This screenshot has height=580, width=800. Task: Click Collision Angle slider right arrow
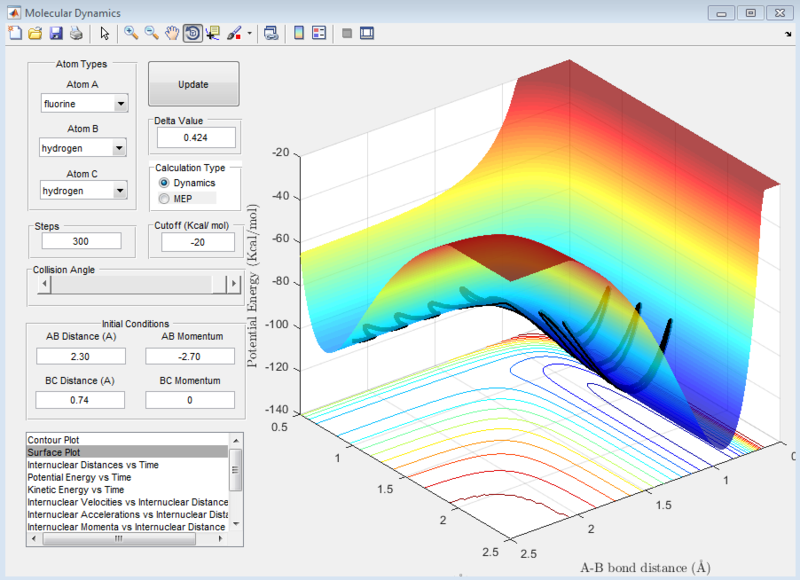pos(234,284)
